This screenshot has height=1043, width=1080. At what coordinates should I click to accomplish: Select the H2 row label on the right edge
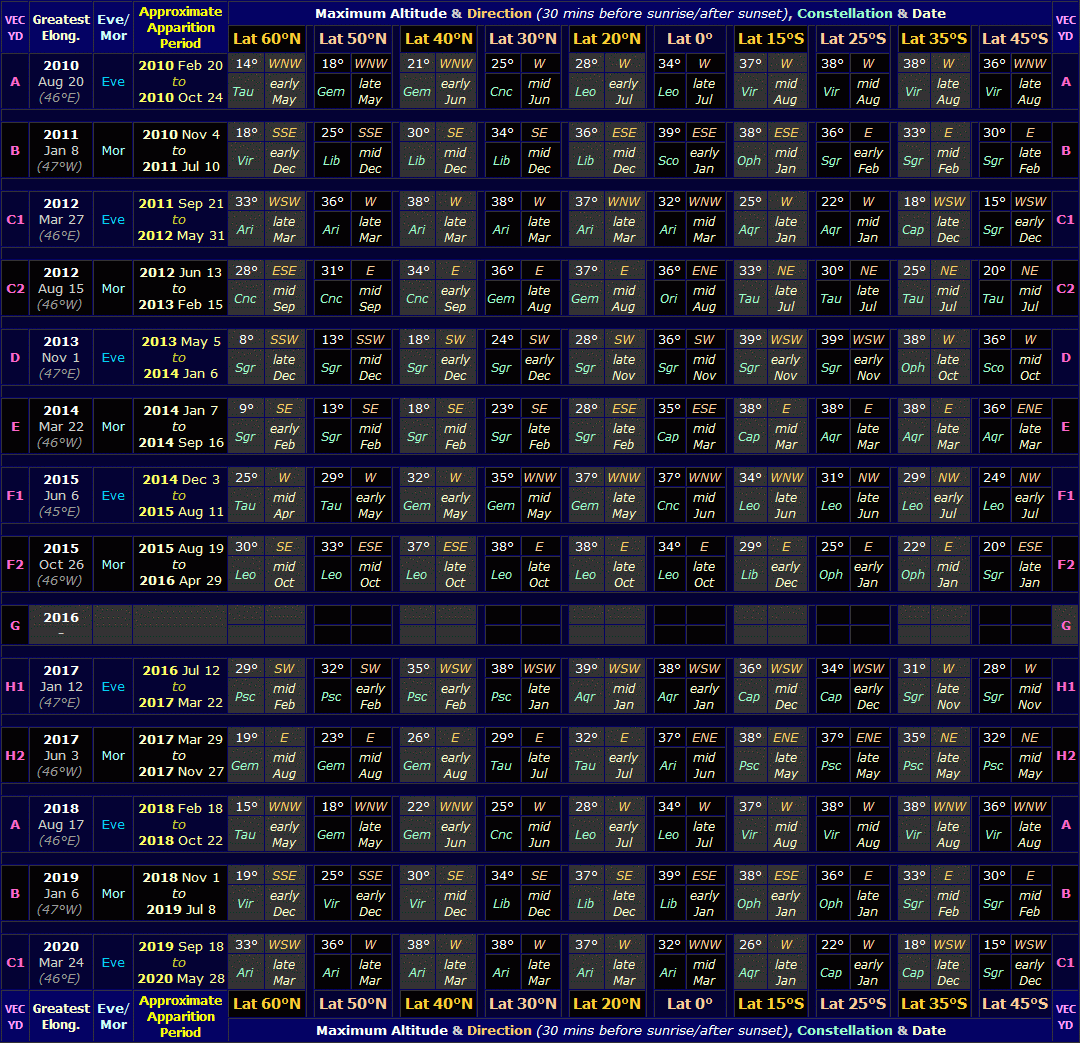pyautogui.click(x=1066, y=755)
